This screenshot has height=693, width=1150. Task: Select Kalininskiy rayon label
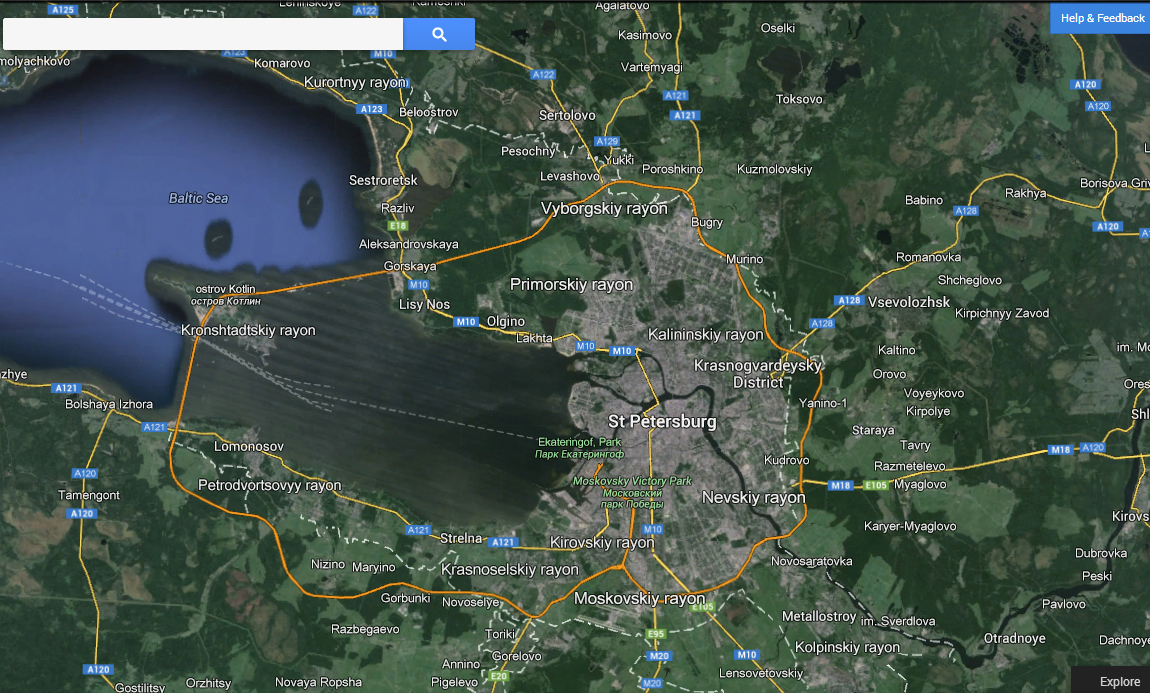[706, 334]
